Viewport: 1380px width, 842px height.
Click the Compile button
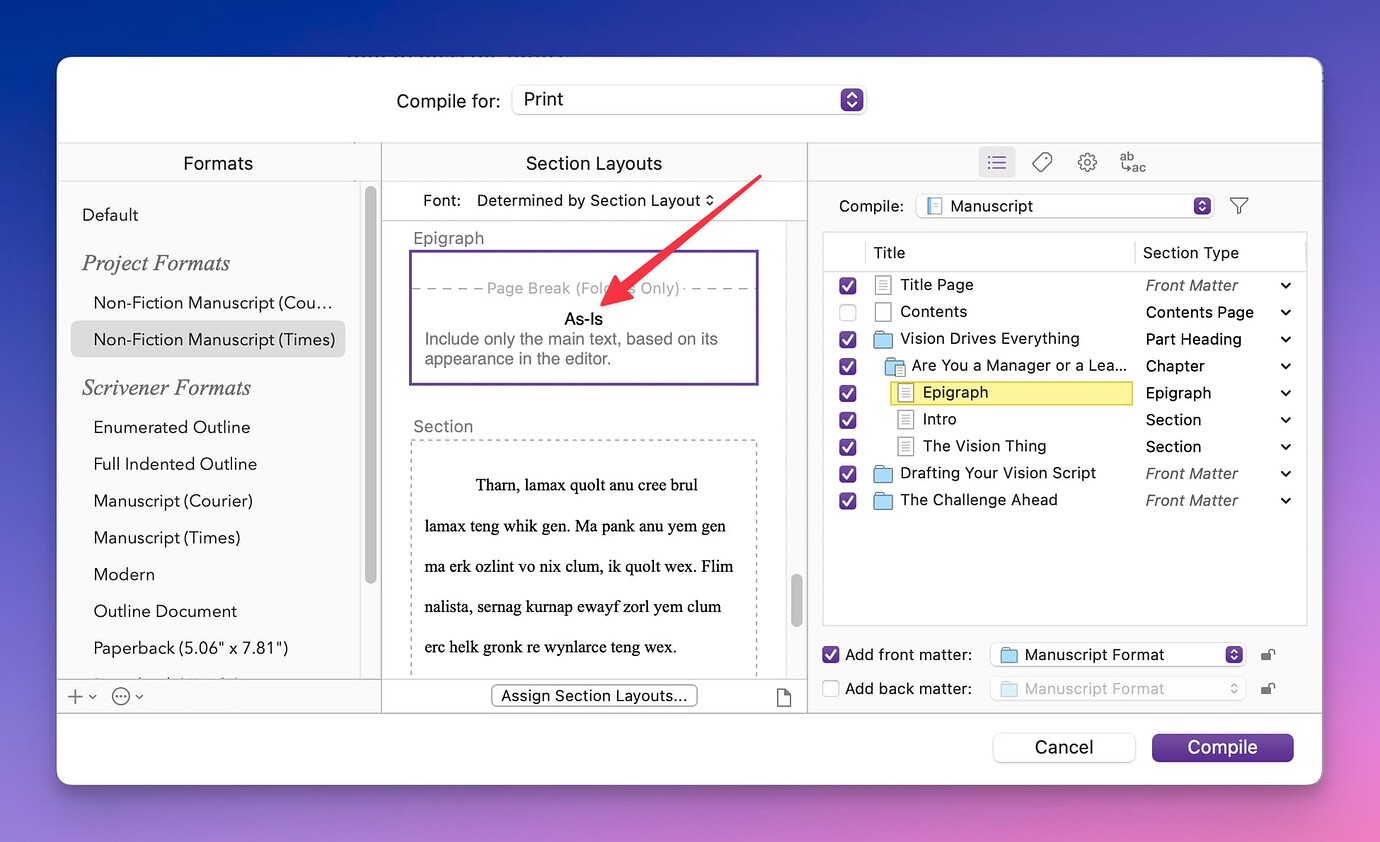coord(1222,747)
